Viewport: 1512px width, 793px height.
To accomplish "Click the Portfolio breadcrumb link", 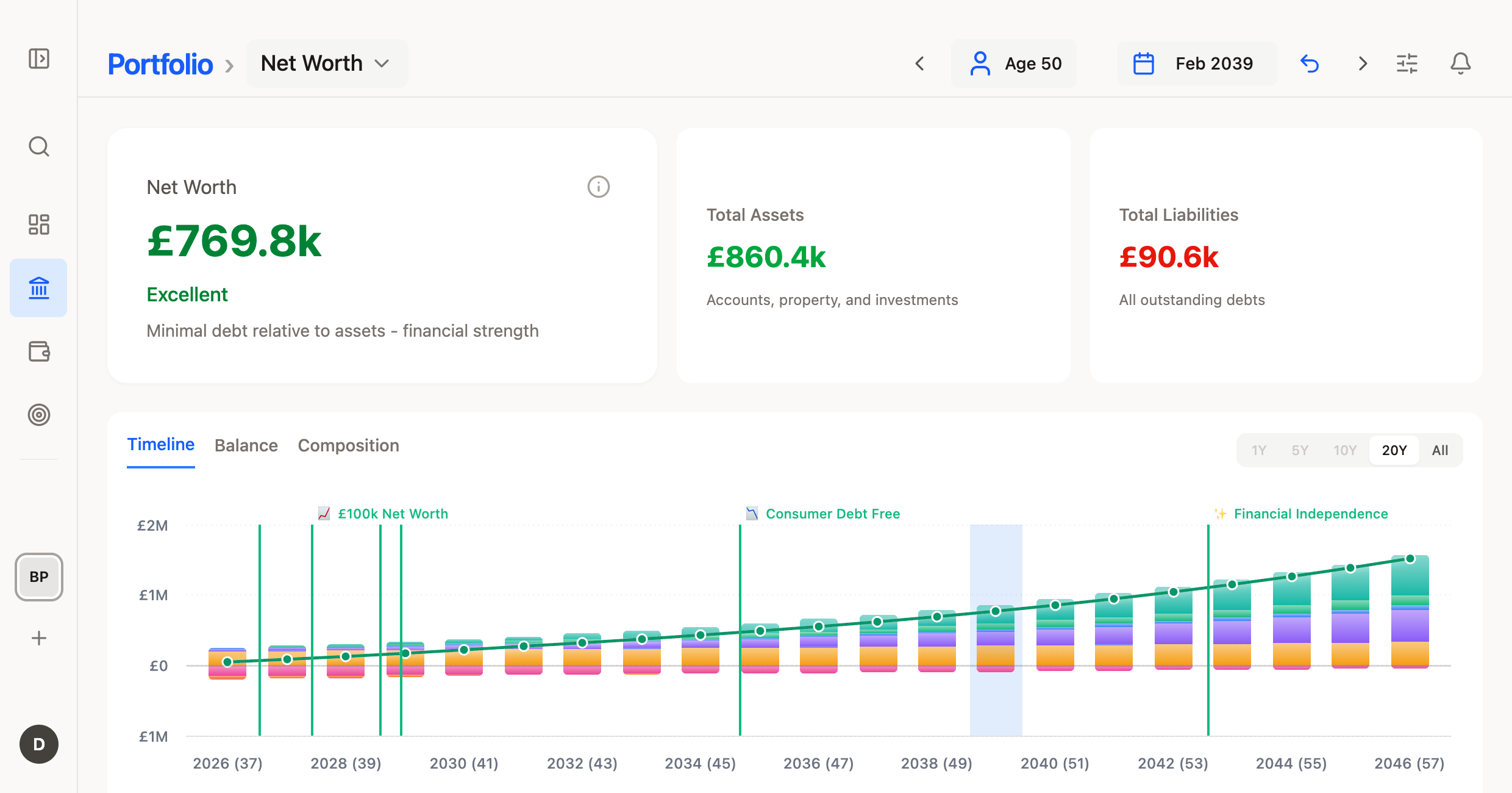I will click(x=160, y=63).
